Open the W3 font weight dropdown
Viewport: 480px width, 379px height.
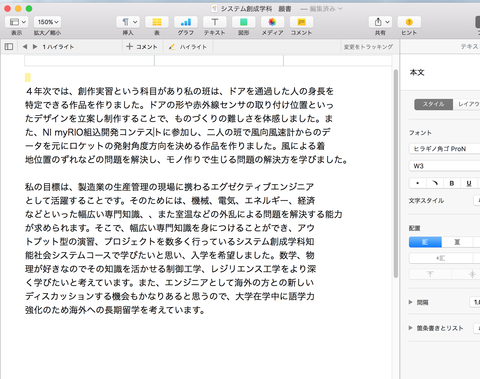pyautogui.click(x=445, y=166)
